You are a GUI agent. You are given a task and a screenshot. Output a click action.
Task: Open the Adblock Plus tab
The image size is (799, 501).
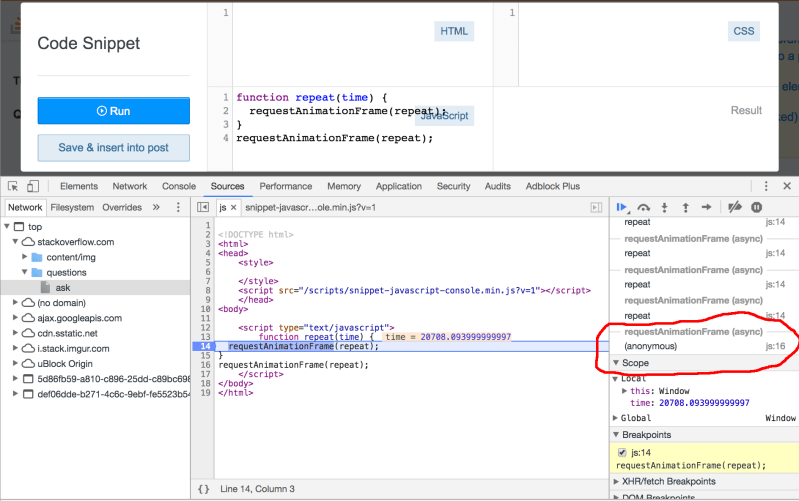pyautogui.click(x=553, y=187)
